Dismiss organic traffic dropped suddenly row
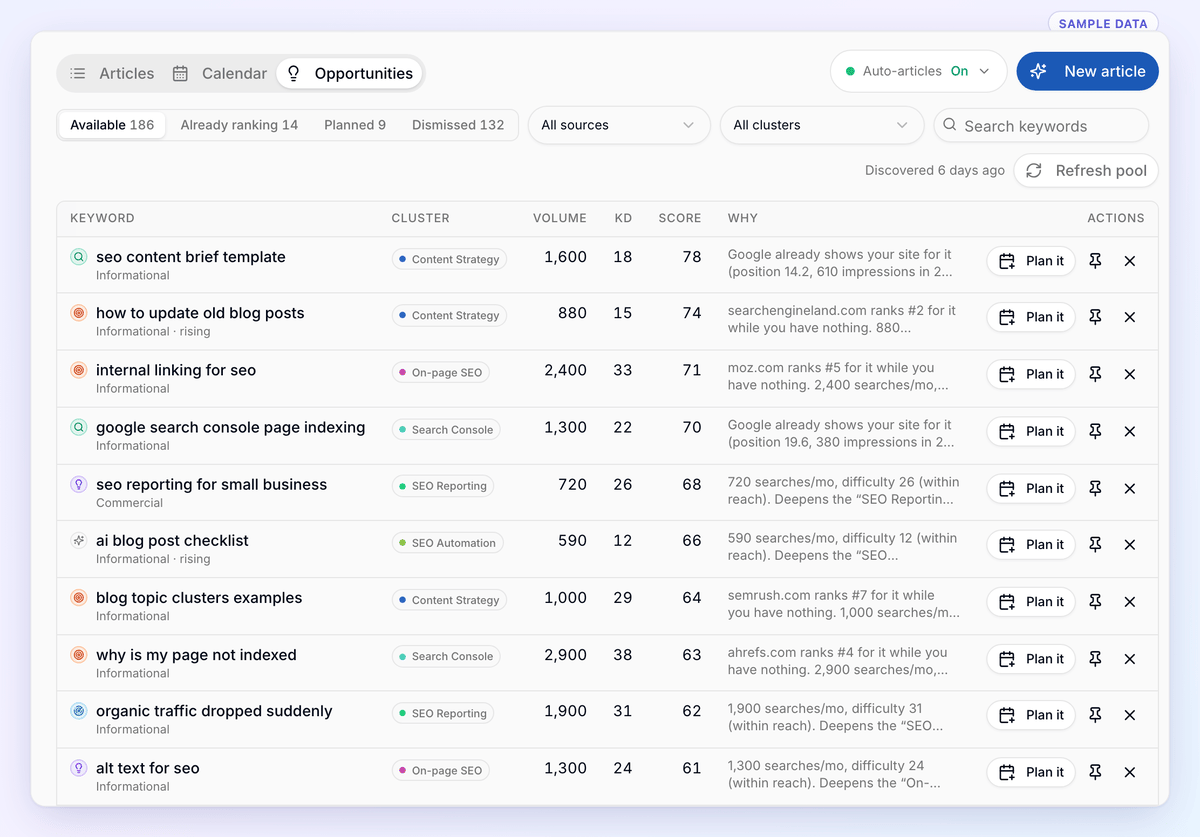This screenshot has height=837, width=1200. pyautogui.click(x=1130, y=715)
